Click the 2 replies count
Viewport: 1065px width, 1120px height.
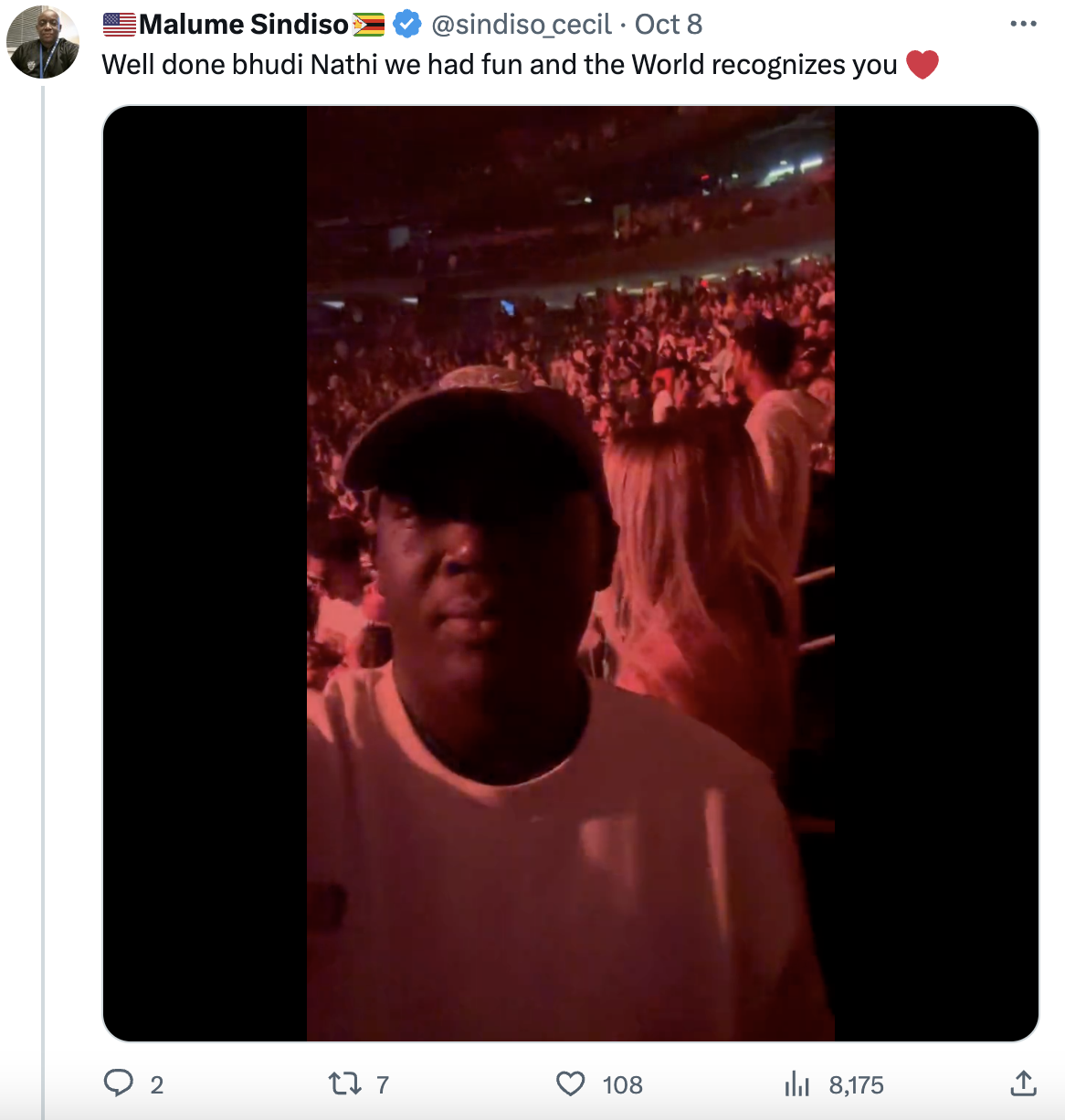coord(157,1085)
